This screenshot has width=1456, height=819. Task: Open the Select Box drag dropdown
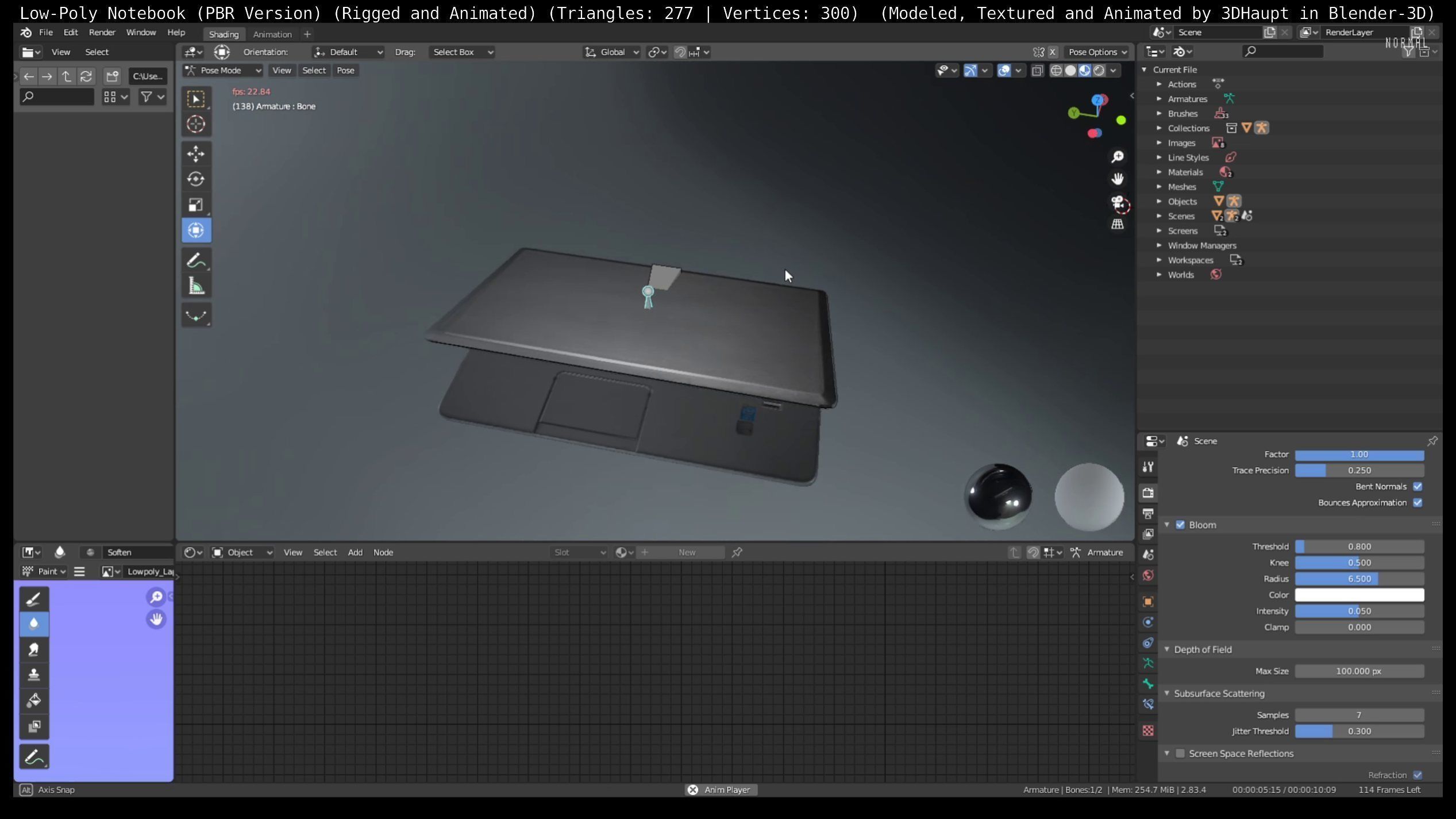462,52
